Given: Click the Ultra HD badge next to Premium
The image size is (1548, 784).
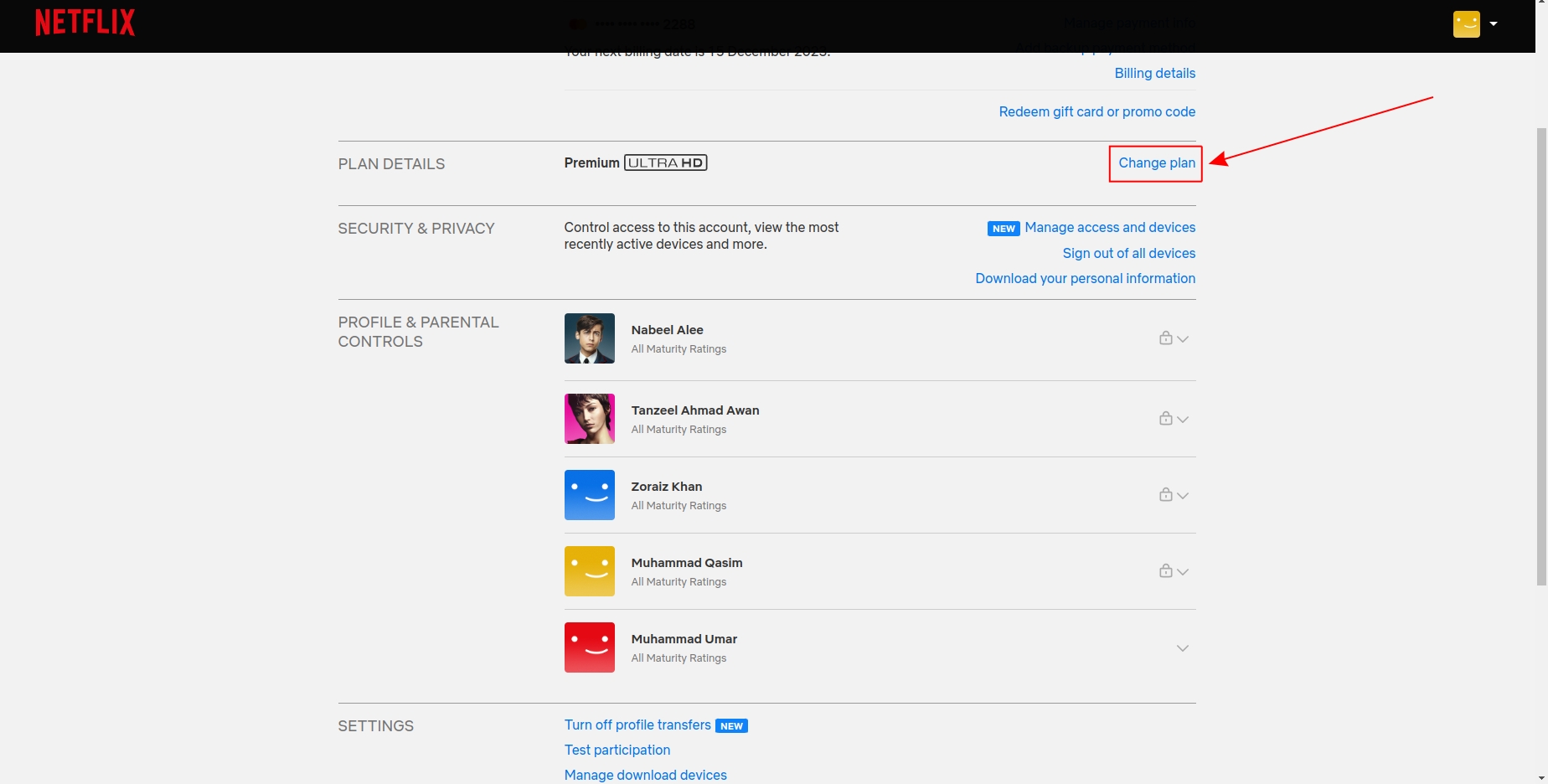Looking at the screenshot, I should pyautogui.click(x=665, y=163).
